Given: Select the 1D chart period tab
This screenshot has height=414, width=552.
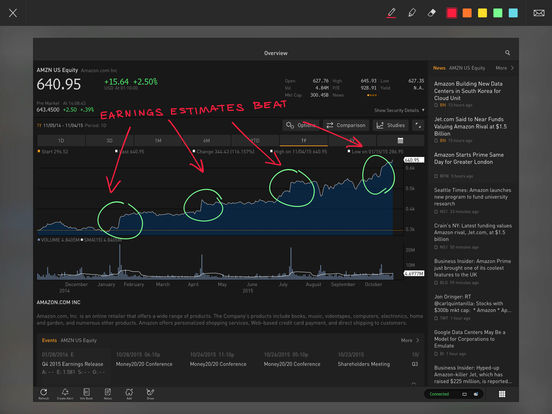Looking at the screenshot, I should pyautogui.click(x=61, y=140).
